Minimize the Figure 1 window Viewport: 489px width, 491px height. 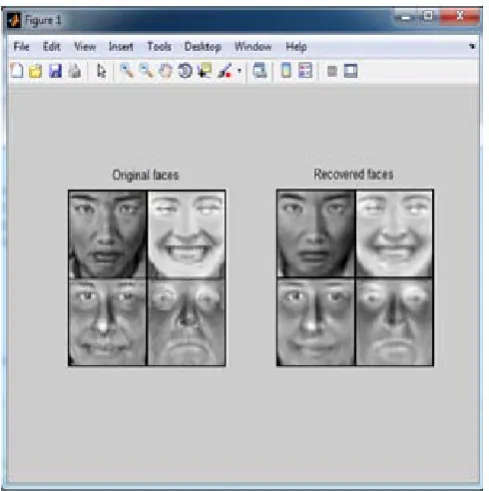click(x=405, y=17)
